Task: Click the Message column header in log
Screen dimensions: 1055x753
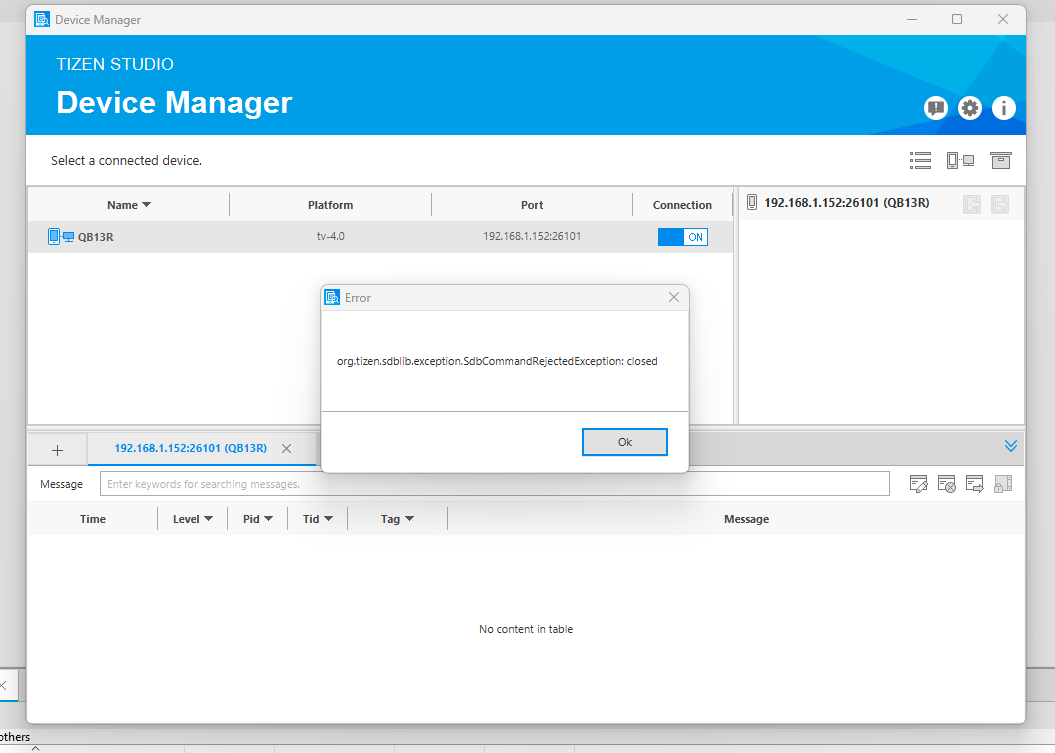Action: pyautogui.click(x=746, y=519)
